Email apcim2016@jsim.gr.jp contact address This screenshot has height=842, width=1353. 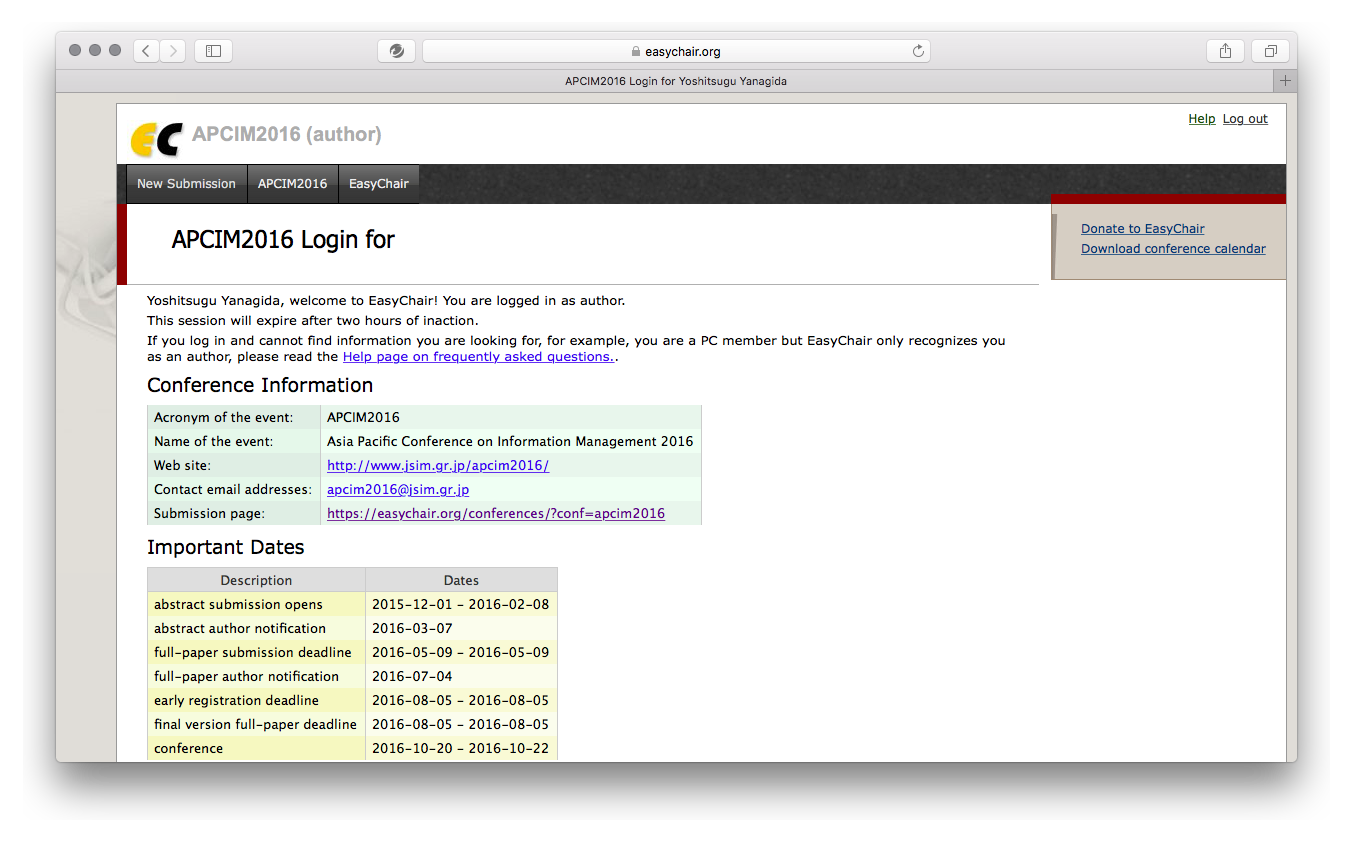[398, 489]
